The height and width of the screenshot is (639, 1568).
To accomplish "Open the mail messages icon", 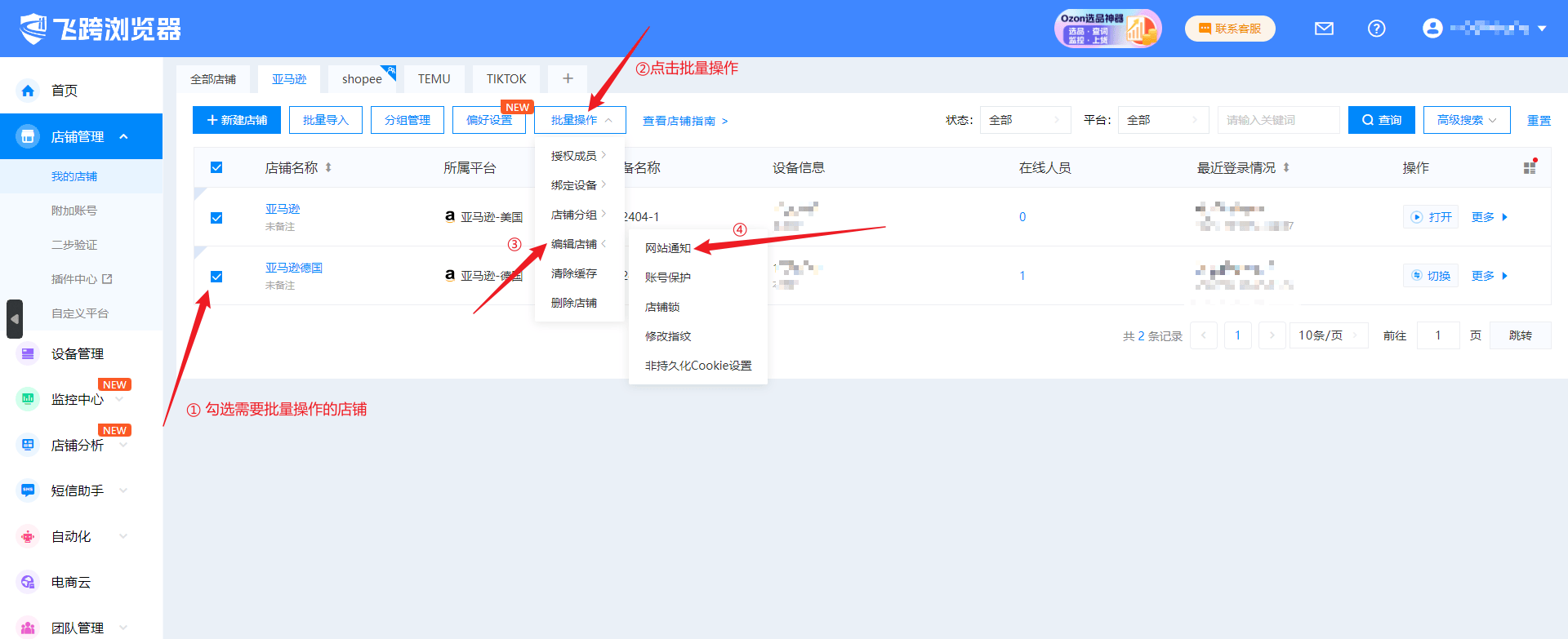I will click(1324, 29).
